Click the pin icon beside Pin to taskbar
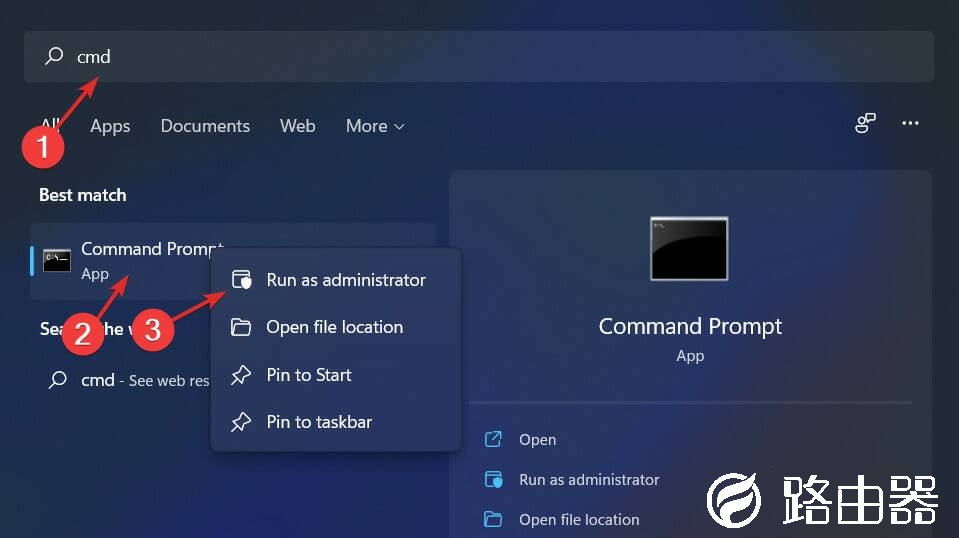This screenshot has height=538, width=959. (241, 422)
